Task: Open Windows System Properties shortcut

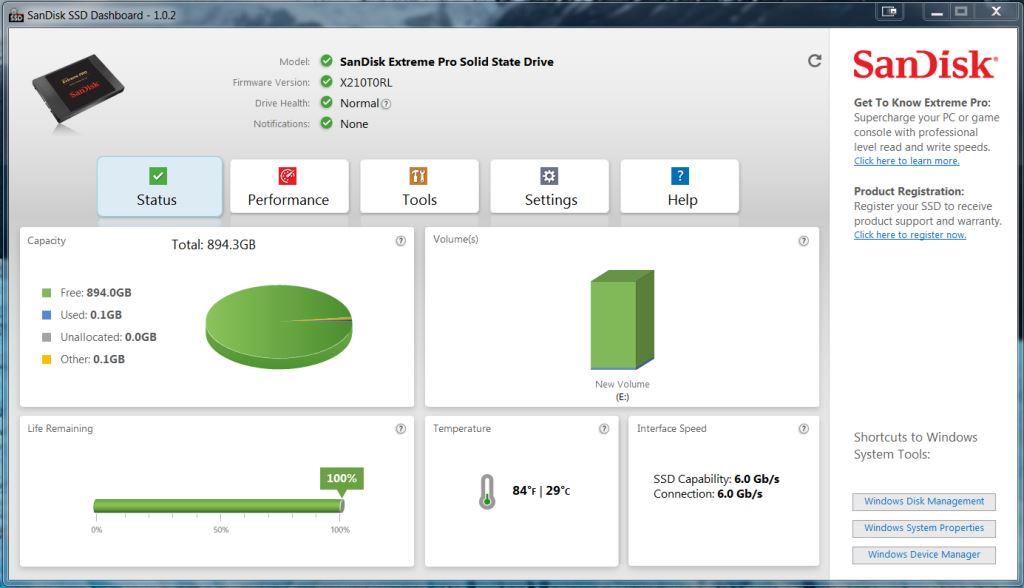Action: click(924, 528)
